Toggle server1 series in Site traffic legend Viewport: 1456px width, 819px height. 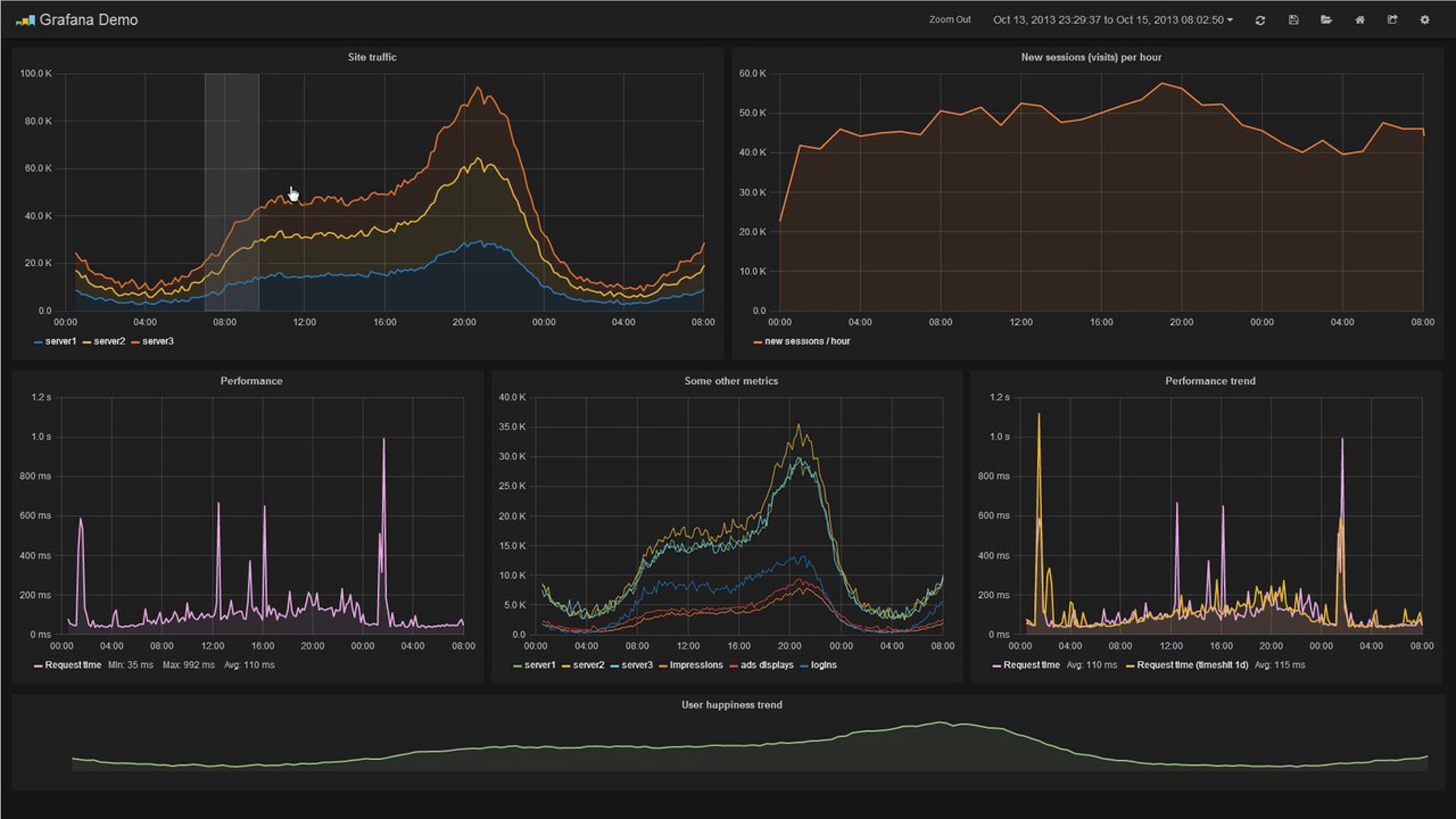pyautogui.click(x=60, y=342)
